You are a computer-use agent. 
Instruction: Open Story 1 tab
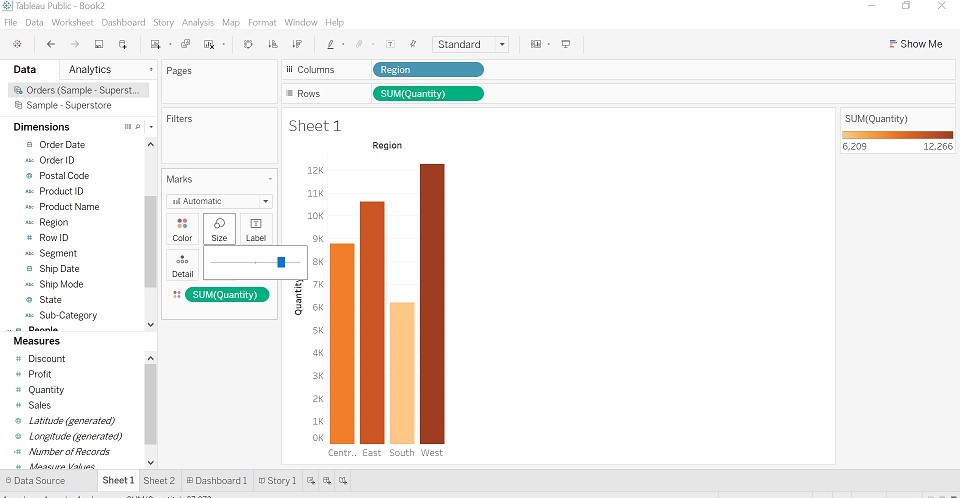(x=278, y=481)
